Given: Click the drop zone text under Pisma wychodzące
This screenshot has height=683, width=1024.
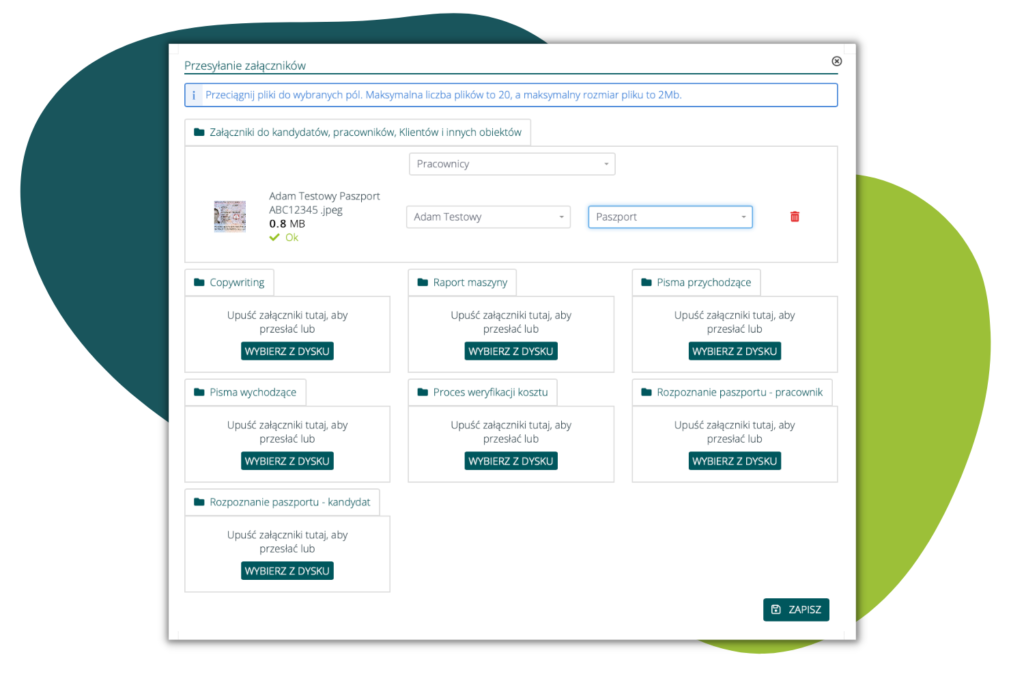Looking at the screenshot, I should tap(287, 431).
